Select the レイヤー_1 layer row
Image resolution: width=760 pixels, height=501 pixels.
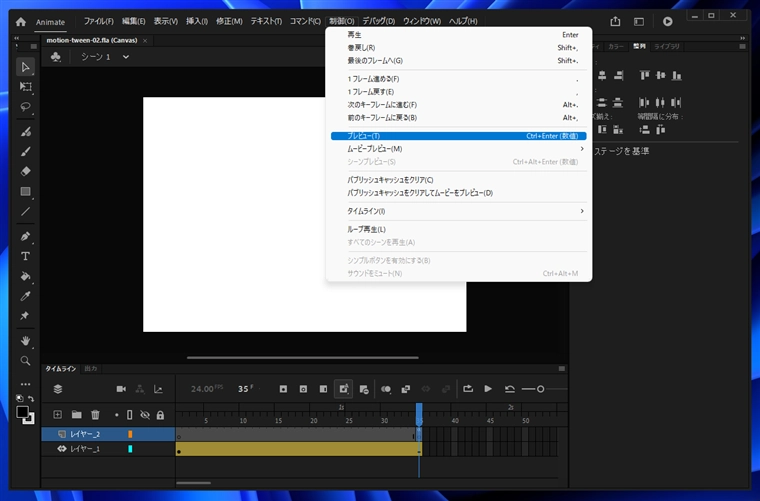tap(108, 449)
